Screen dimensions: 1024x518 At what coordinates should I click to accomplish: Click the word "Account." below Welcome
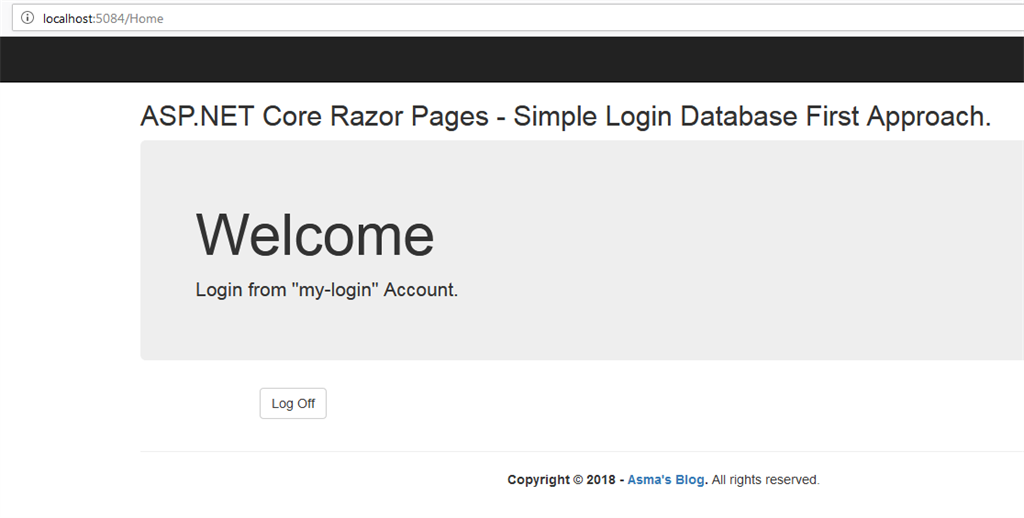pos(421,291)
